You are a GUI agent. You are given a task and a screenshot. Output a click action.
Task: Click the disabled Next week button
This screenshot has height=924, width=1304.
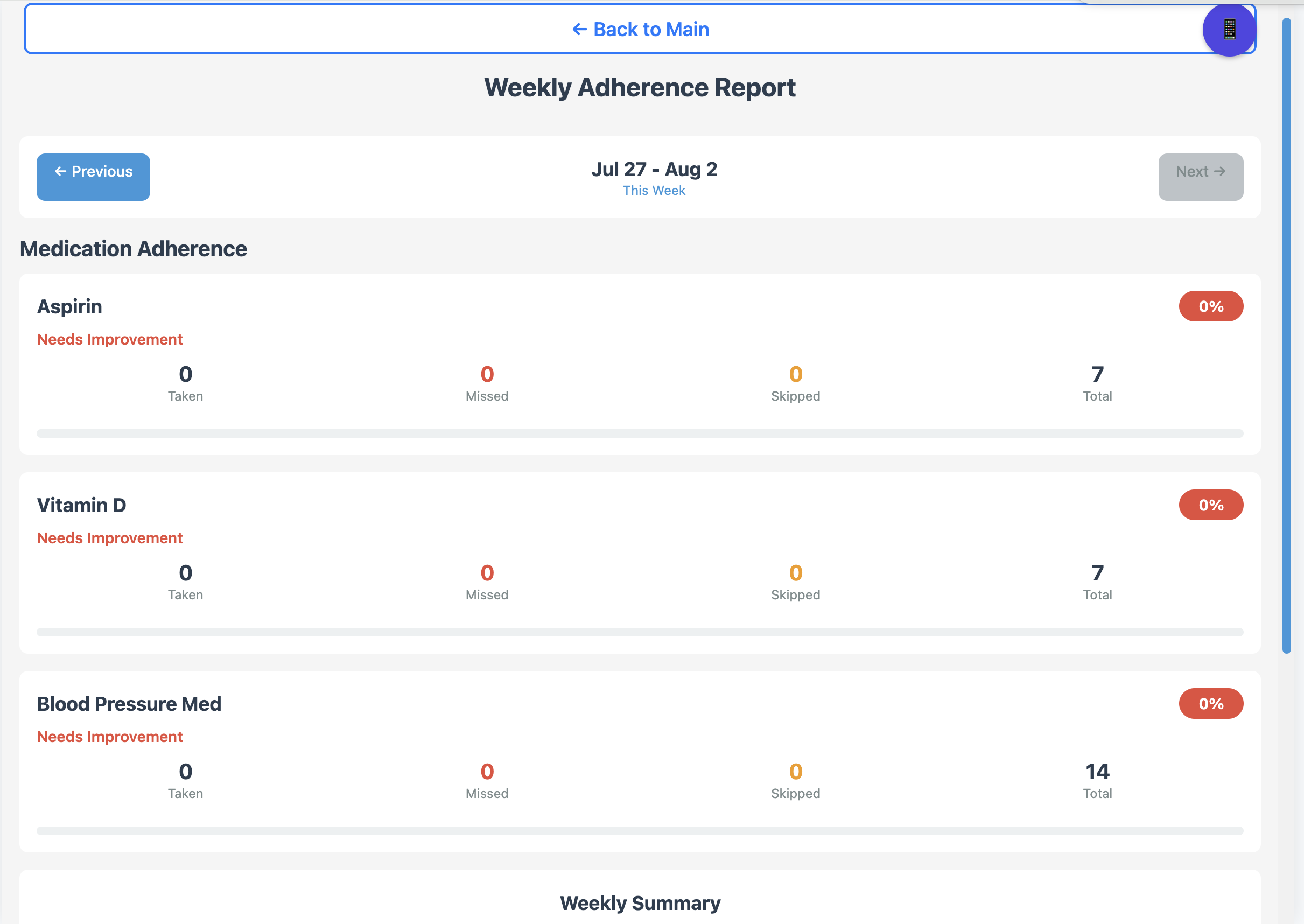click(1200, 177)
